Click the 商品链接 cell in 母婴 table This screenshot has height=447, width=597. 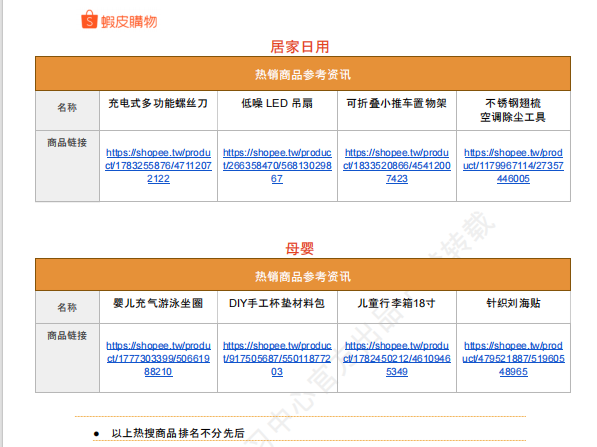(x=67, y=358)
